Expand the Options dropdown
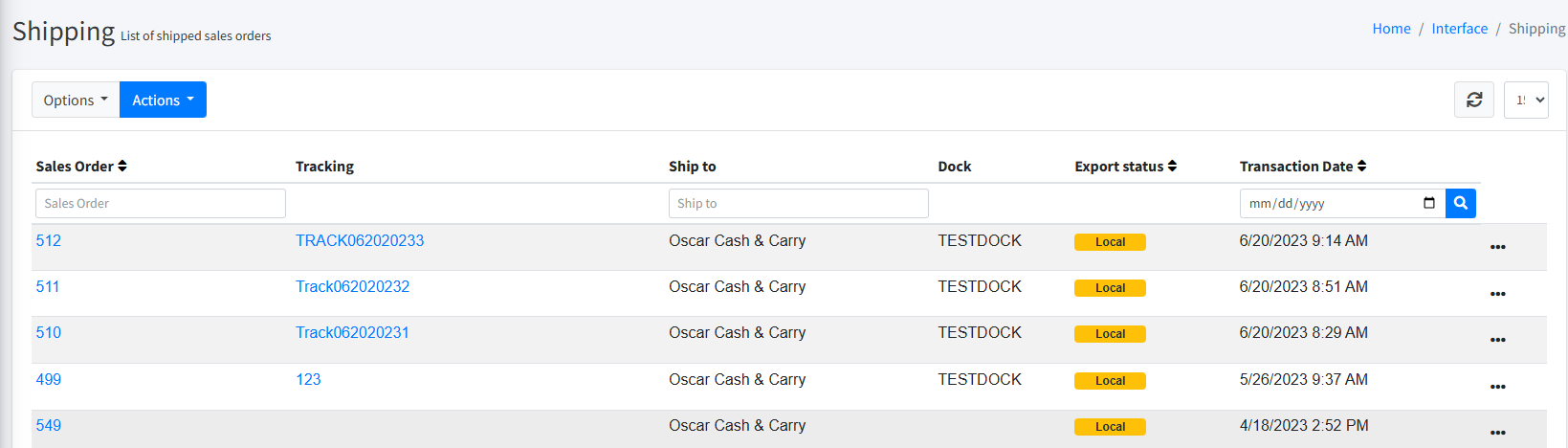This screenshot has width=1568, height=448. click(x=76, y=100)
